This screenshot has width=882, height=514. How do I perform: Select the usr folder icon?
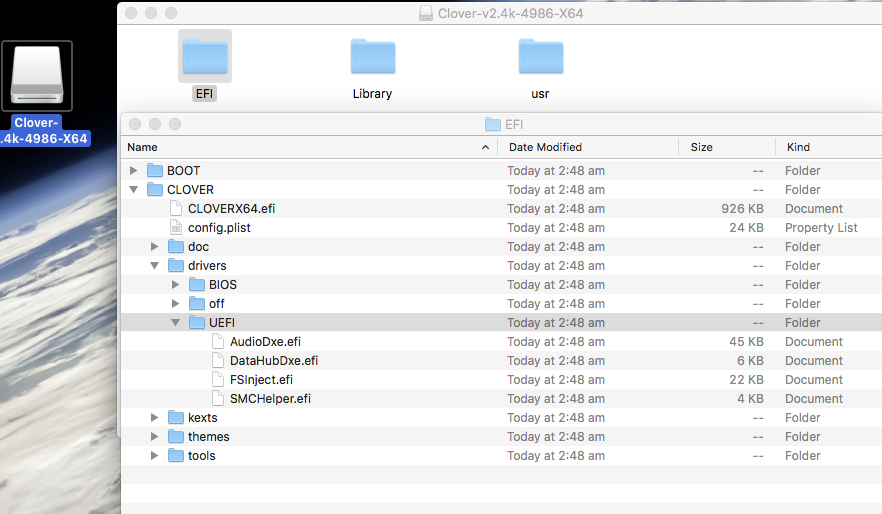click(541, 56)
